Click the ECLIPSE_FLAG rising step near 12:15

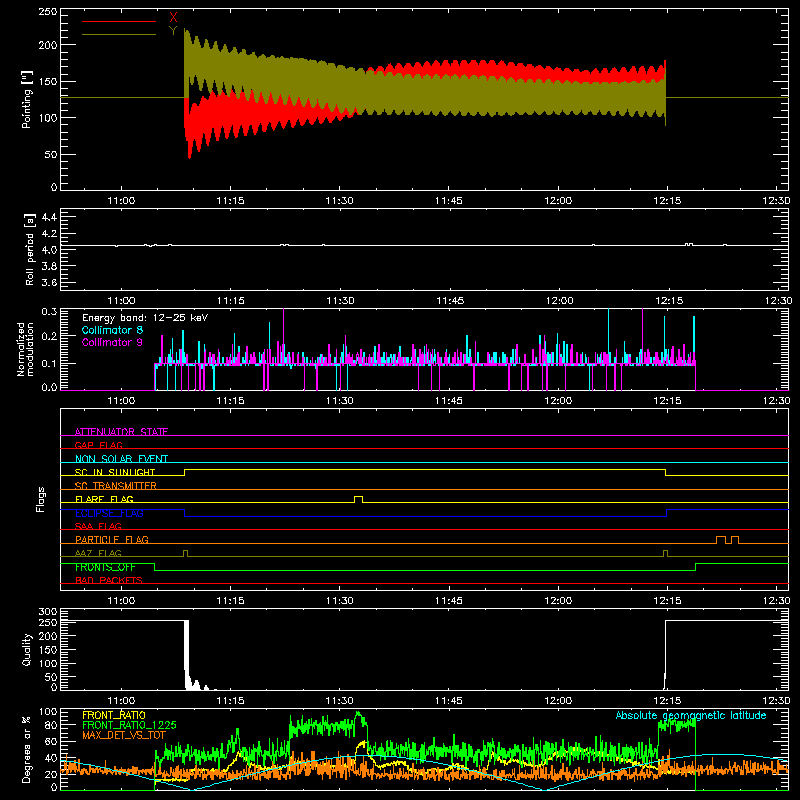pos(667,513)
